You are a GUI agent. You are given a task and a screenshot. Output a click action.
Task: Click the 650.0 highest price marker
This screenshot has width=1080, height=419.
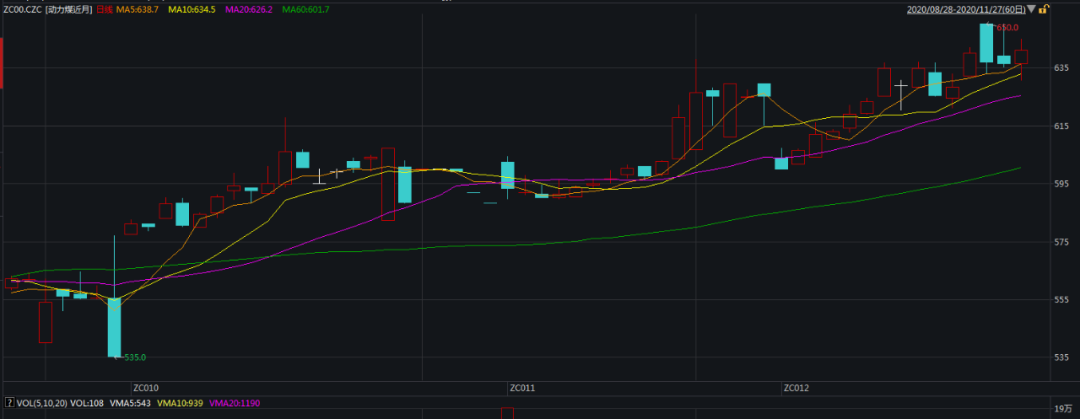1007,28
